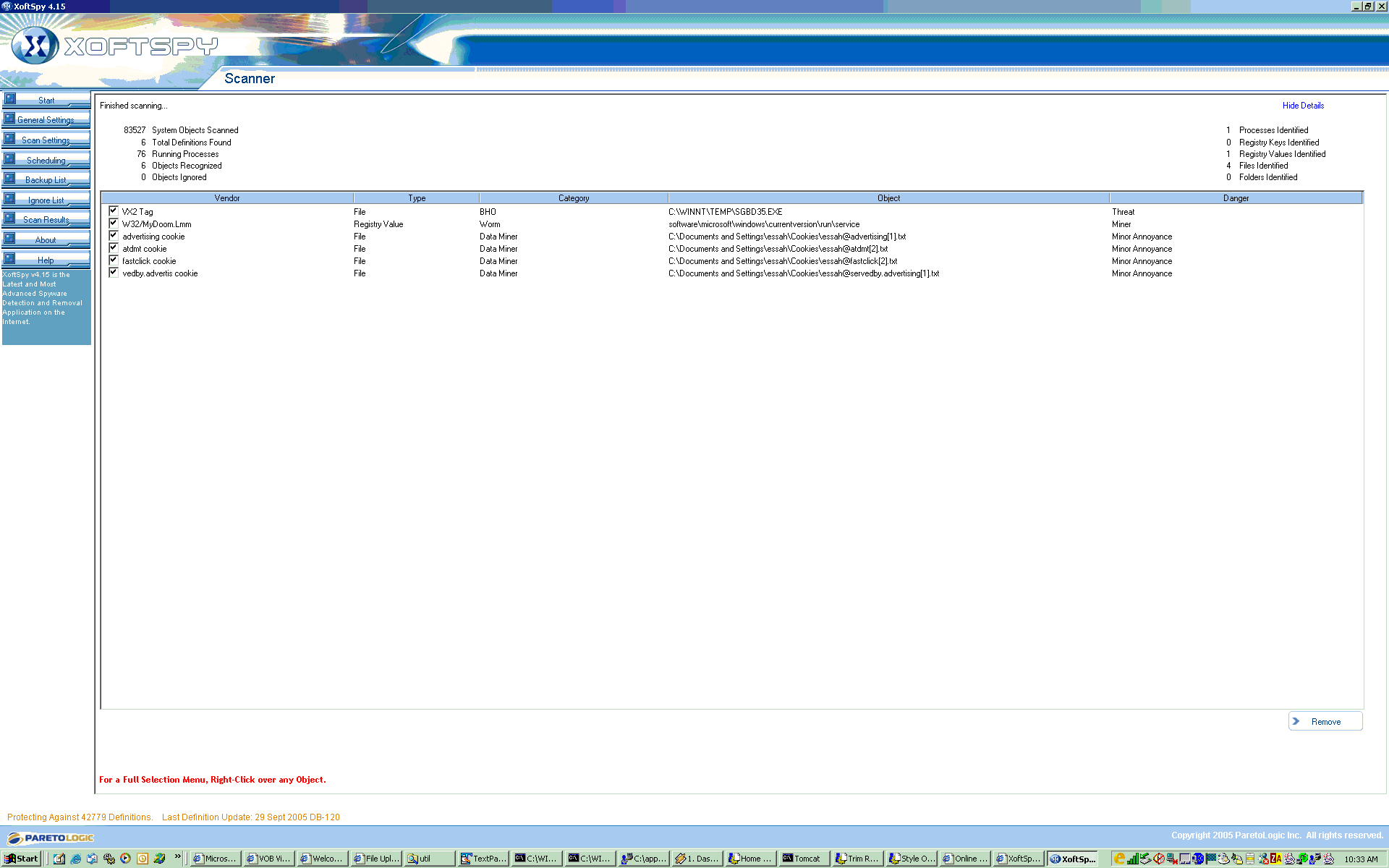Launch Internet Explorer from quick launch
The width and height of the screenshot is (1389, 868).
click(x=76, y=859)
